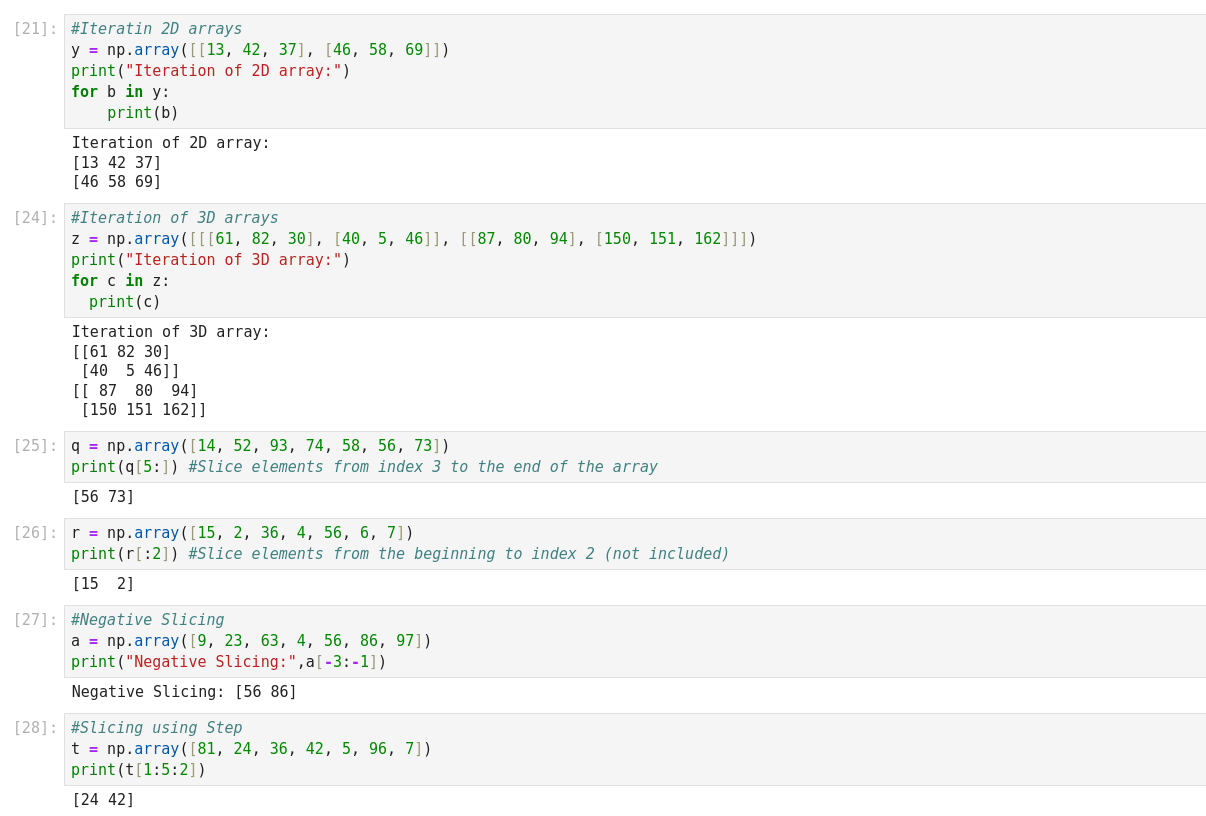
Task: Click the '#Slicing using Step' comment line
Action: 156,728
